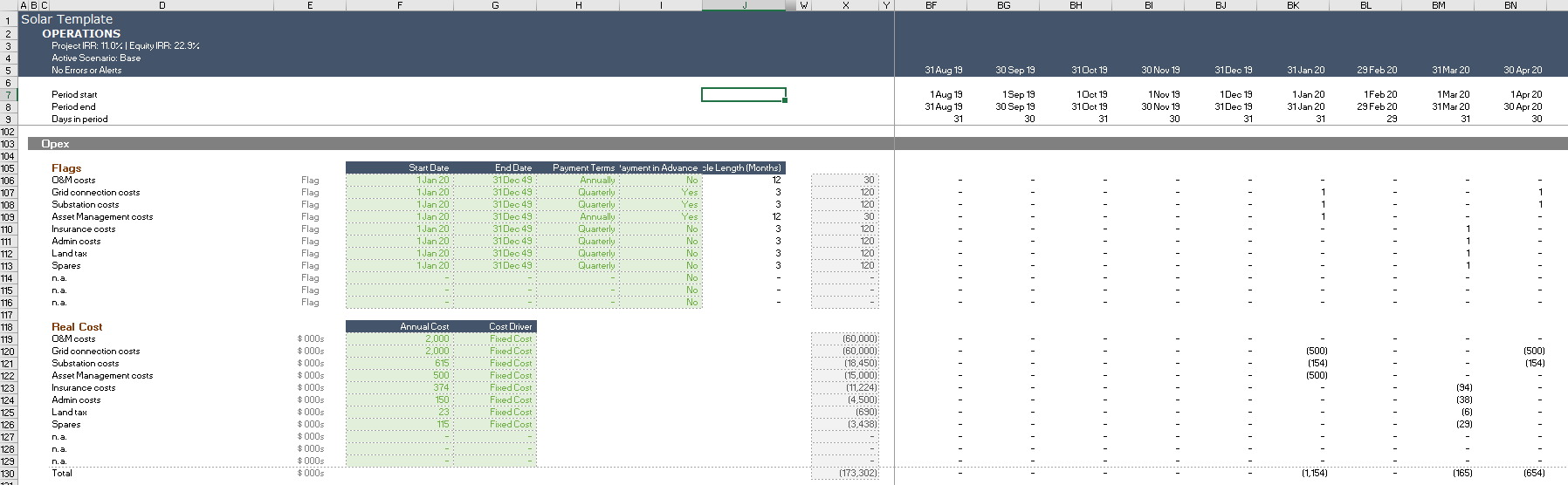Screen dimensions: 1568x485
Task: Click 'Spares' in the Flags section
Action: coord(65,265)
